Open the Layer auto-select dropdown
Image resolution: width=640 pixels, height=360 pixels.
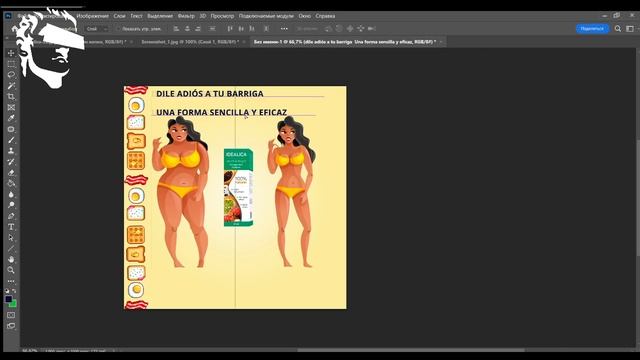97,29
